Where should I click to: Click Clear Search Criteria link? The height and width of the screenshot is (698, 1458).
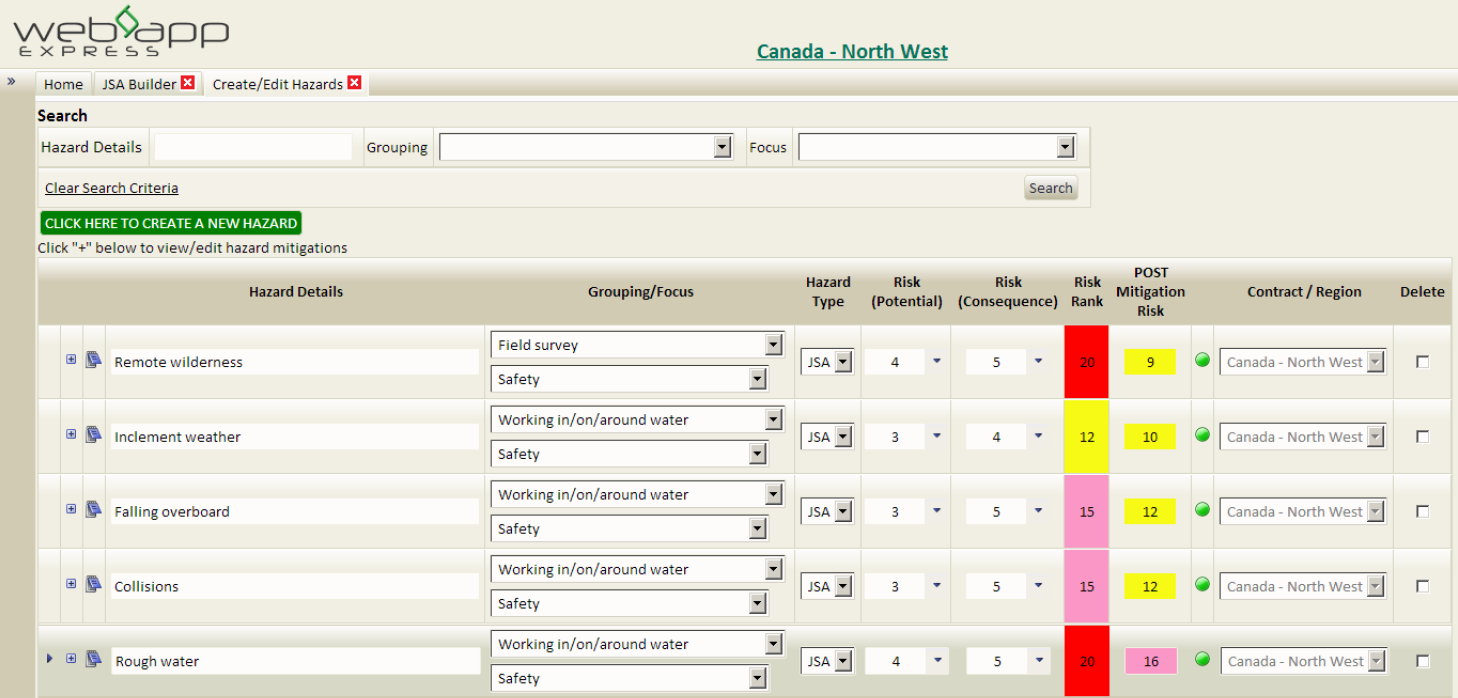click(112, 188)
